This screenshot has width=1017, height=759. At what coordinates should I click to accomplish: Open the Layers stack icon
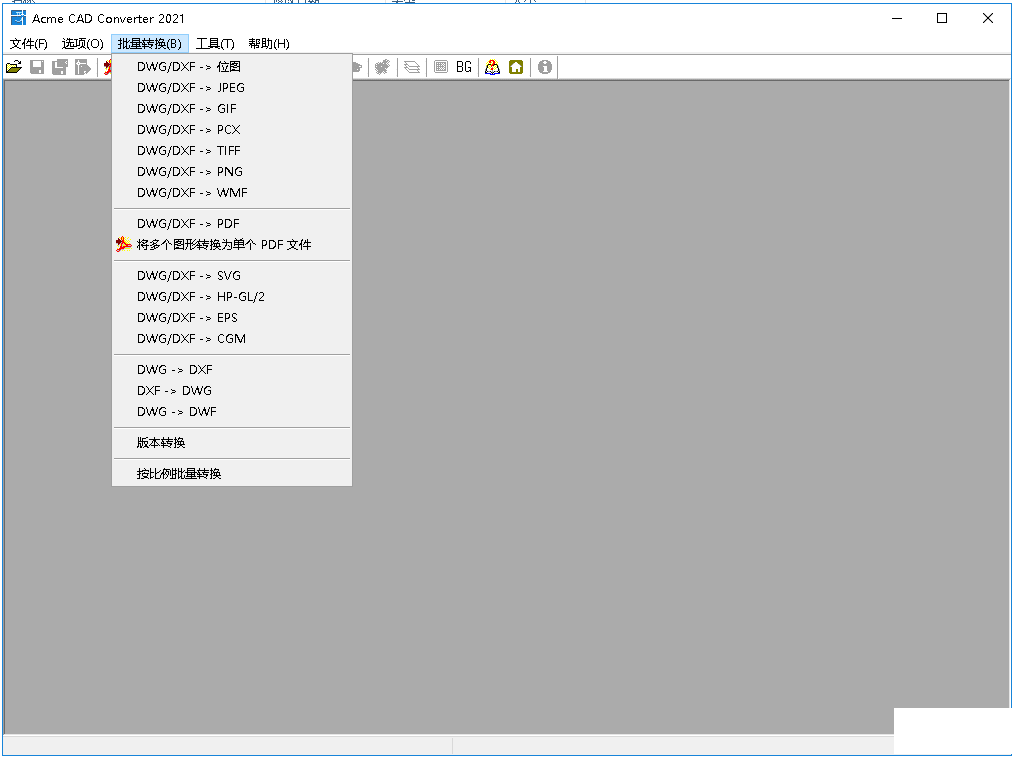412,67
